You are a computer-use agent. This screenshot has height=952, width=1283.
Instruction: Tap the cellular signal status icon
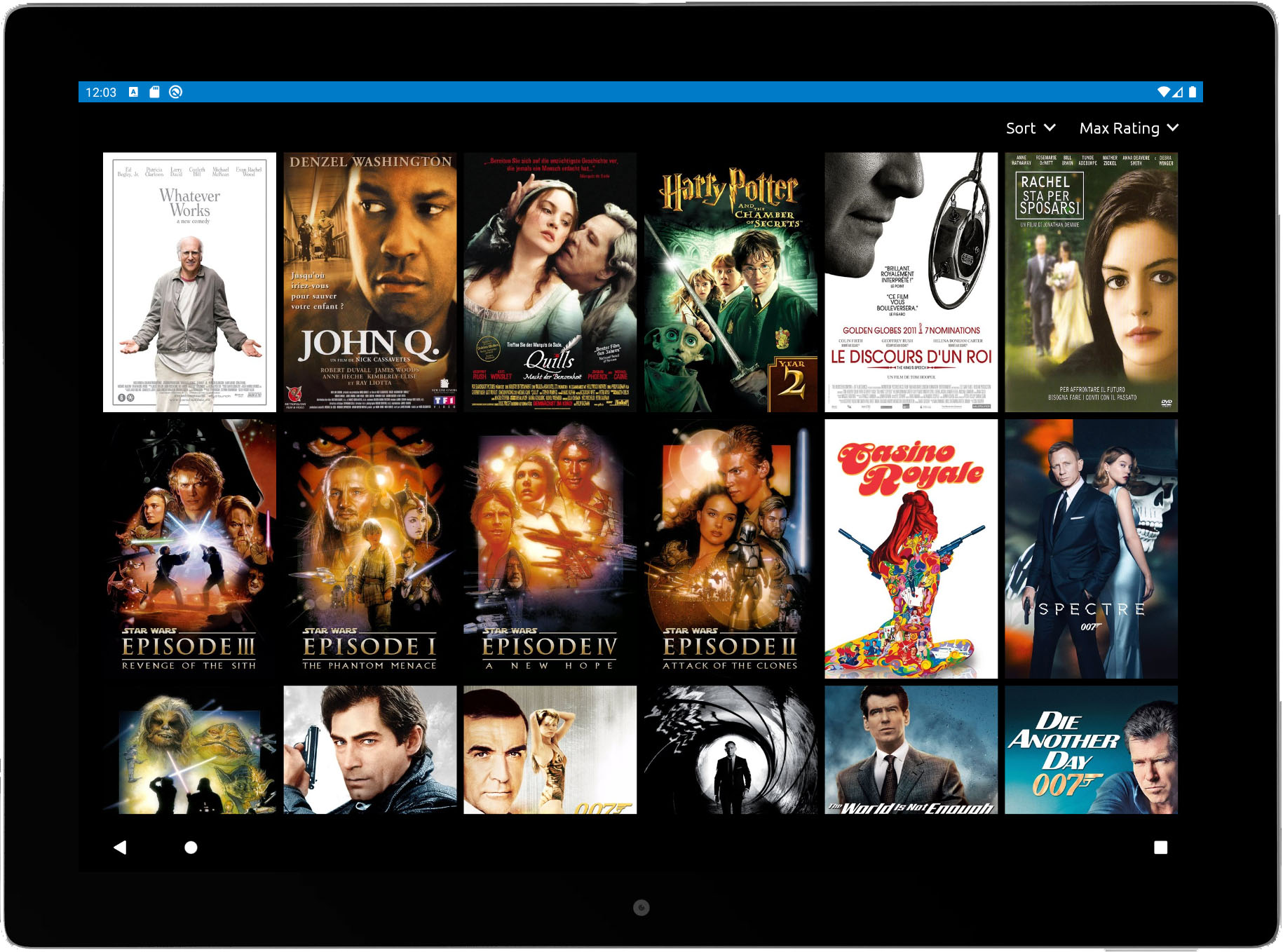click(x=1178, y=92)
